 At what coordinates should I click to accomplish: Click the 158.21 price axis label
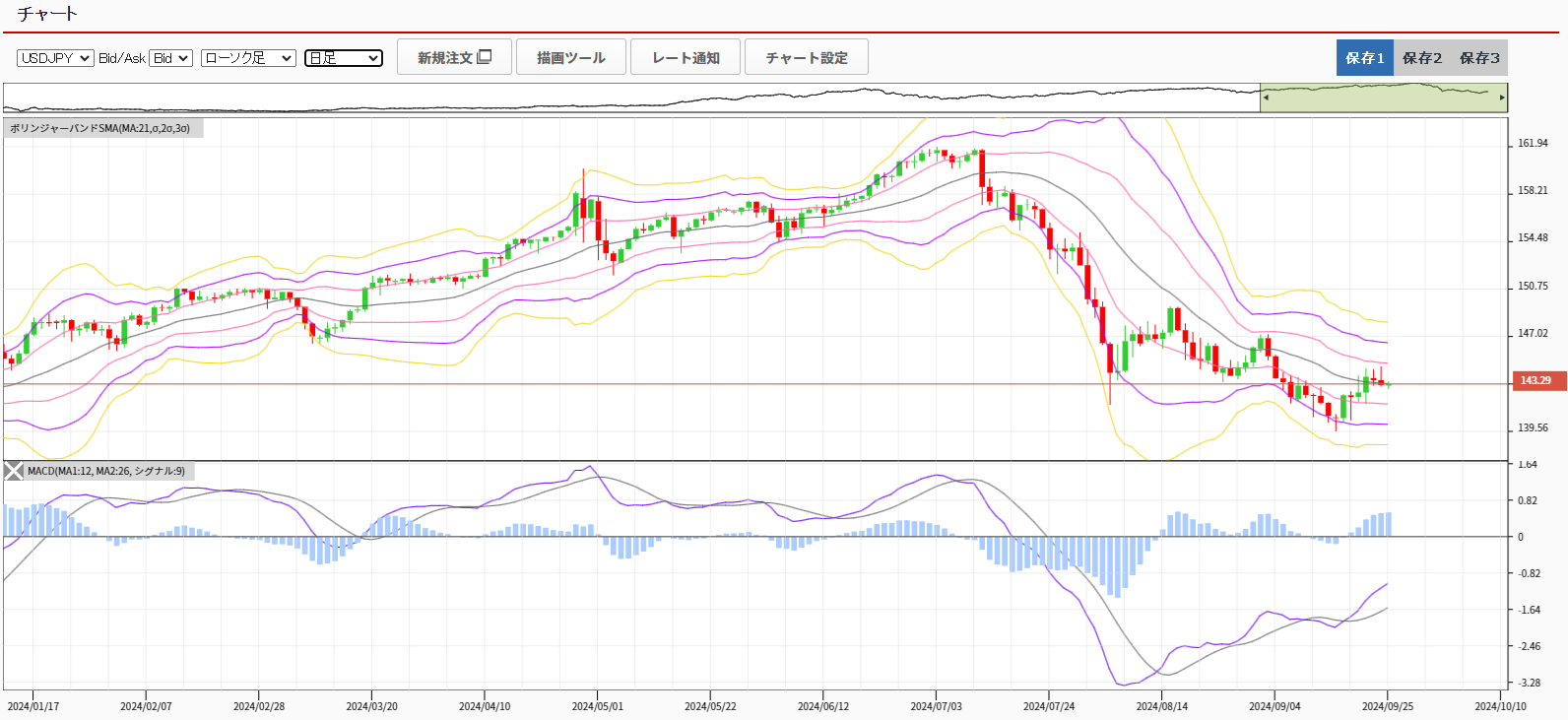pos(1533,191)
